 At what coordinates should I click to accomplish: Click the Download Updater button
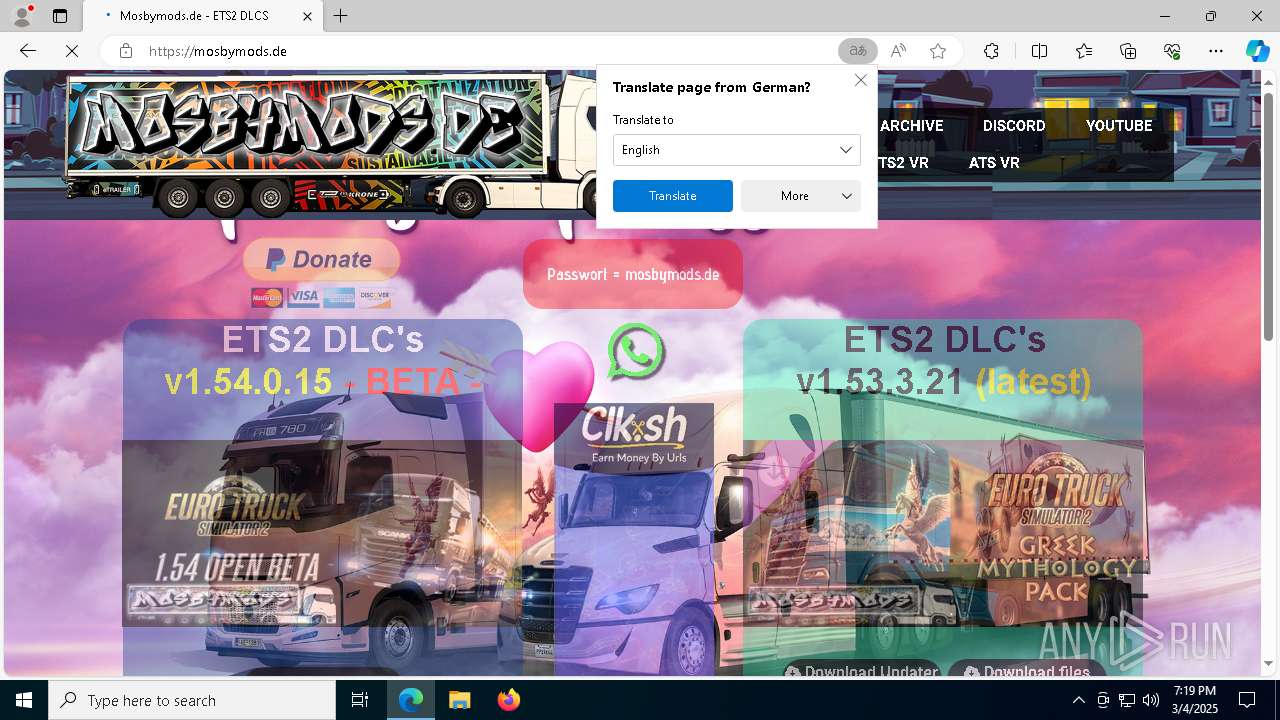click(862, 670)
